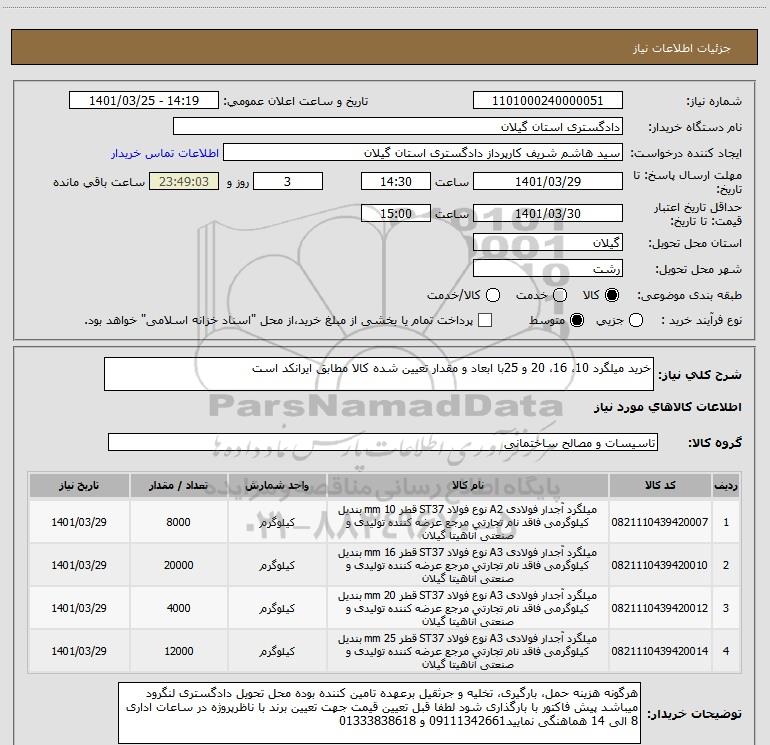
Task: Click the delivery city field رشت
Action: 548,268
